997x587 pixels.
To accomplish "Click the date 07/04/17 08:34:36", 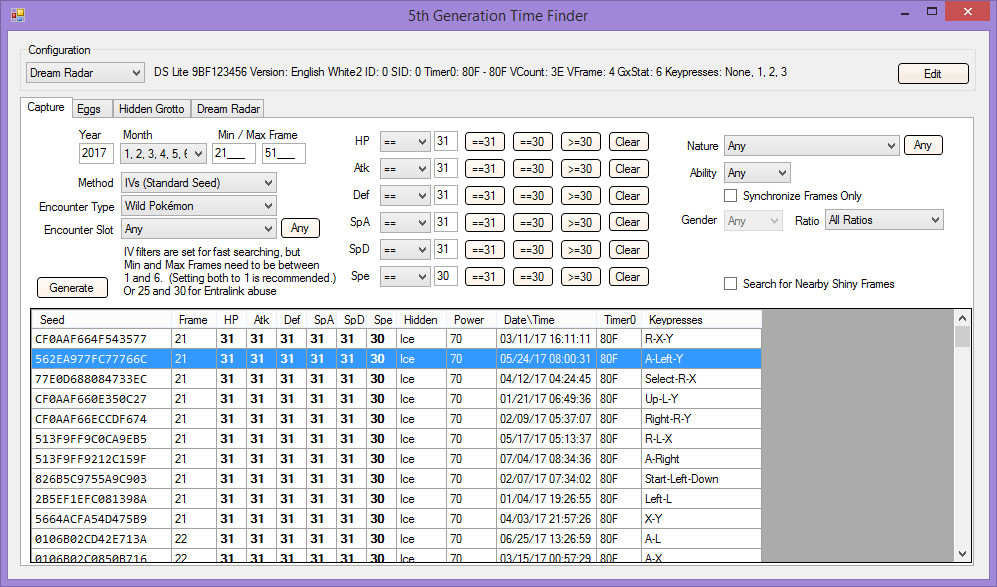I will (546, 459).
